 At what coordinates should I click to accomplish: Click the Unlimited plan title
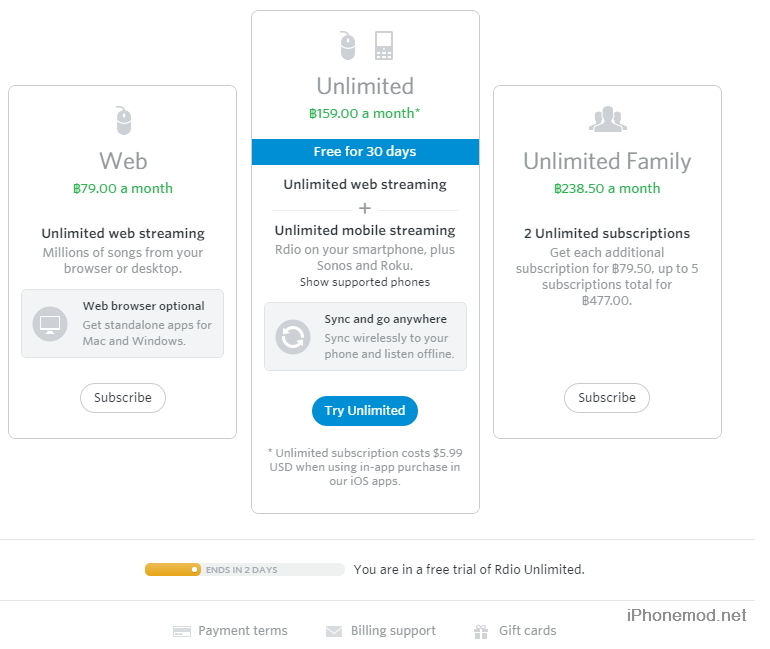pos(365,86)
